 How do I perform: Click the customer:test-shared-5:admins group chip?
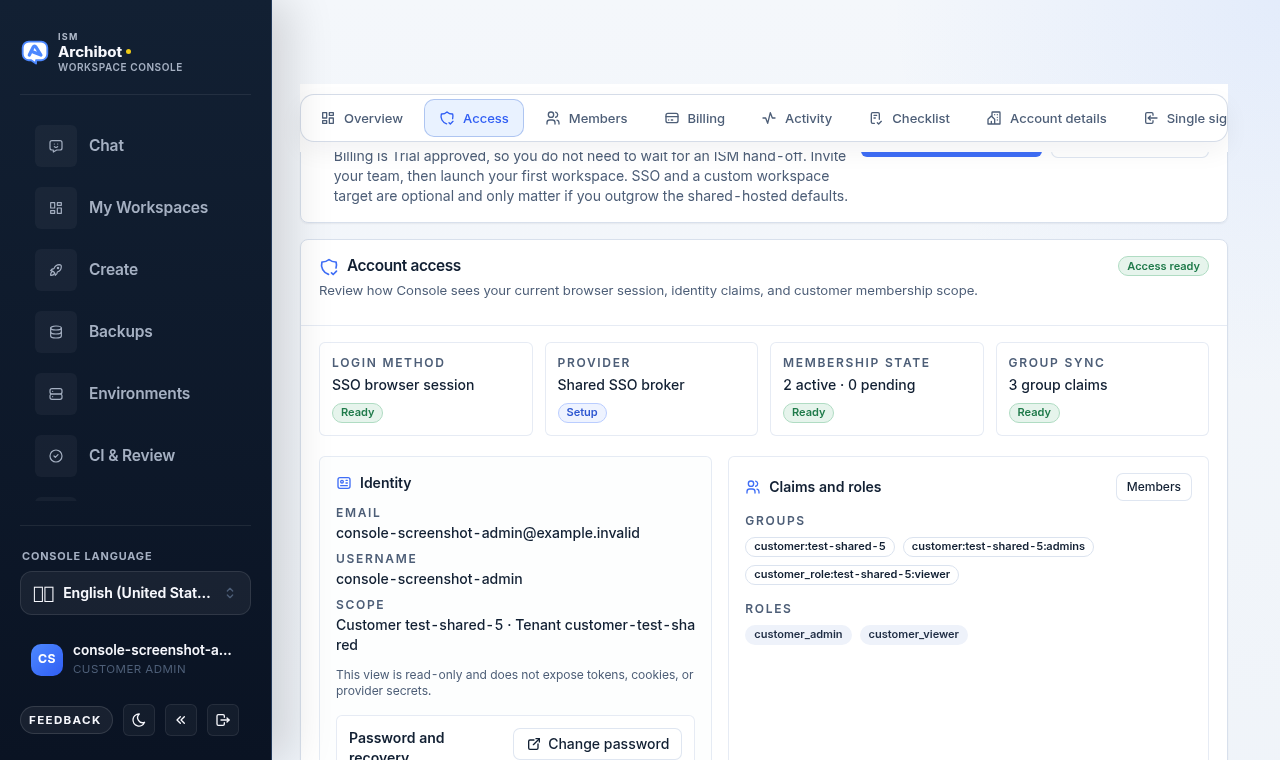pyautogui.click(x=998, y=547)
